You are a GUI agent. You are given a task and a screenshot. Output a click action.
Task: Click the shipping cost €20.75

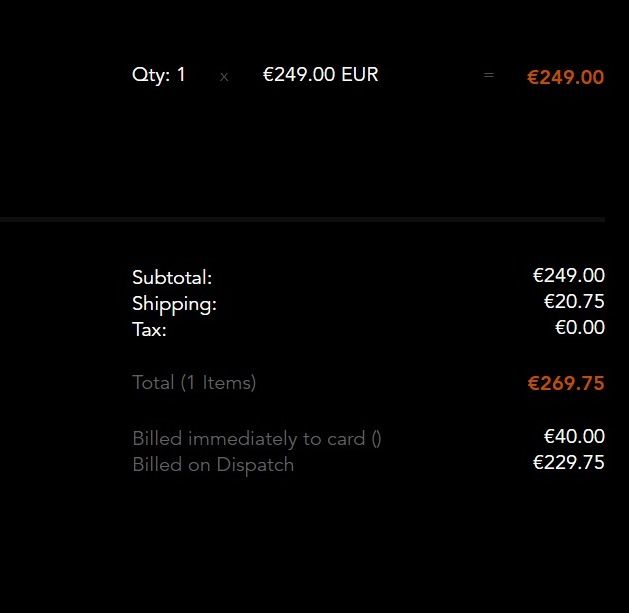tap(574, 302)
